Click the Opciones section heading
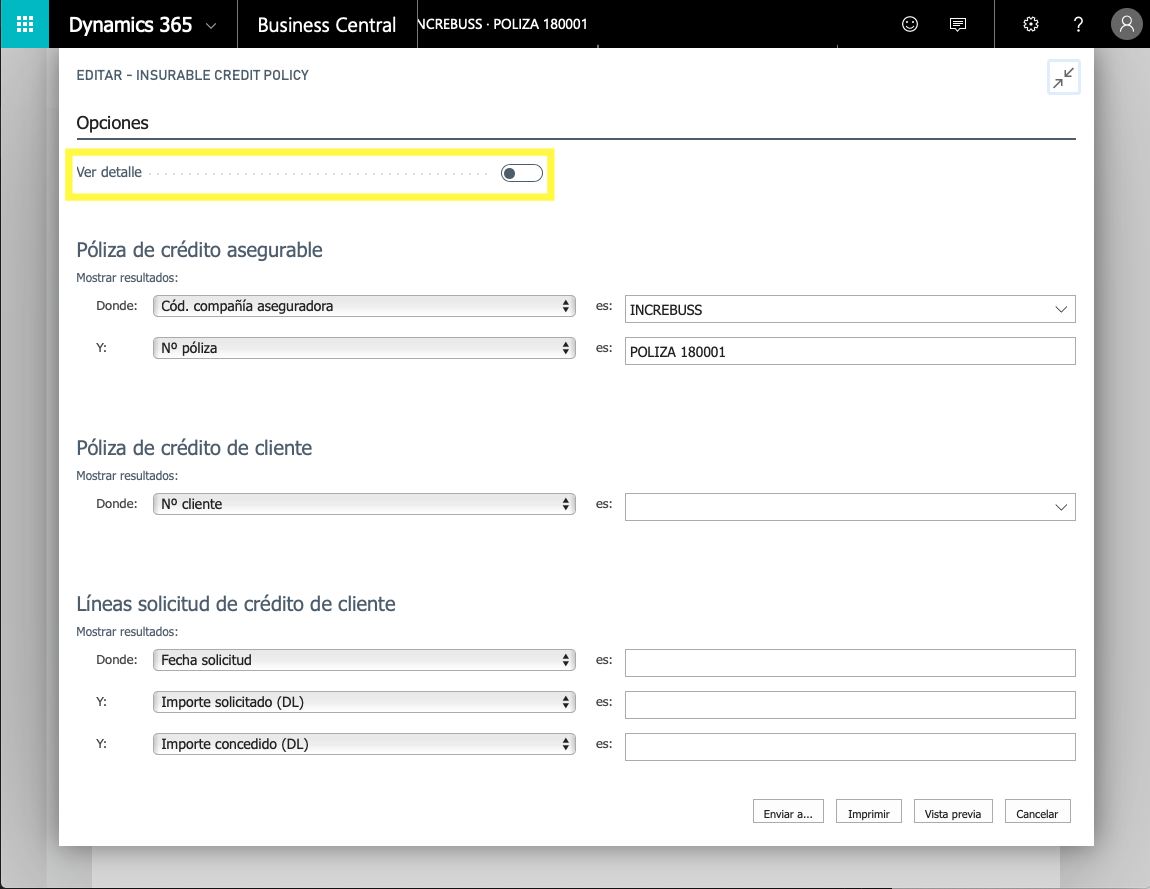This screenshot has height=889, width=1150. [x=112, y=122]
